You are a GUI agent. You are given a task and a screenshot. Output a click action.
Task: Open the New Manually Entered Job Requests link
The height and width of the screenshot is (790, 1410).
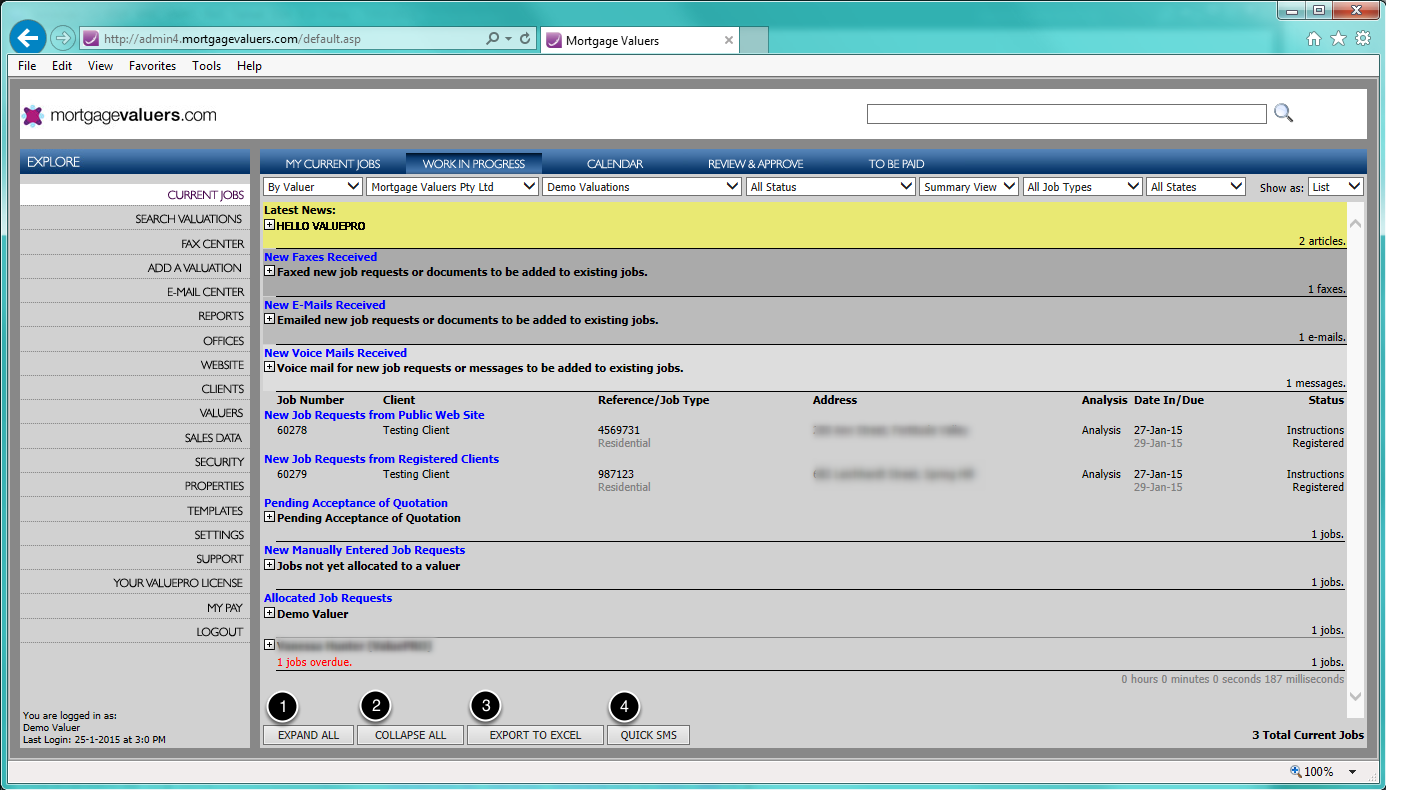pyautogui.click(x=364, y=550)
